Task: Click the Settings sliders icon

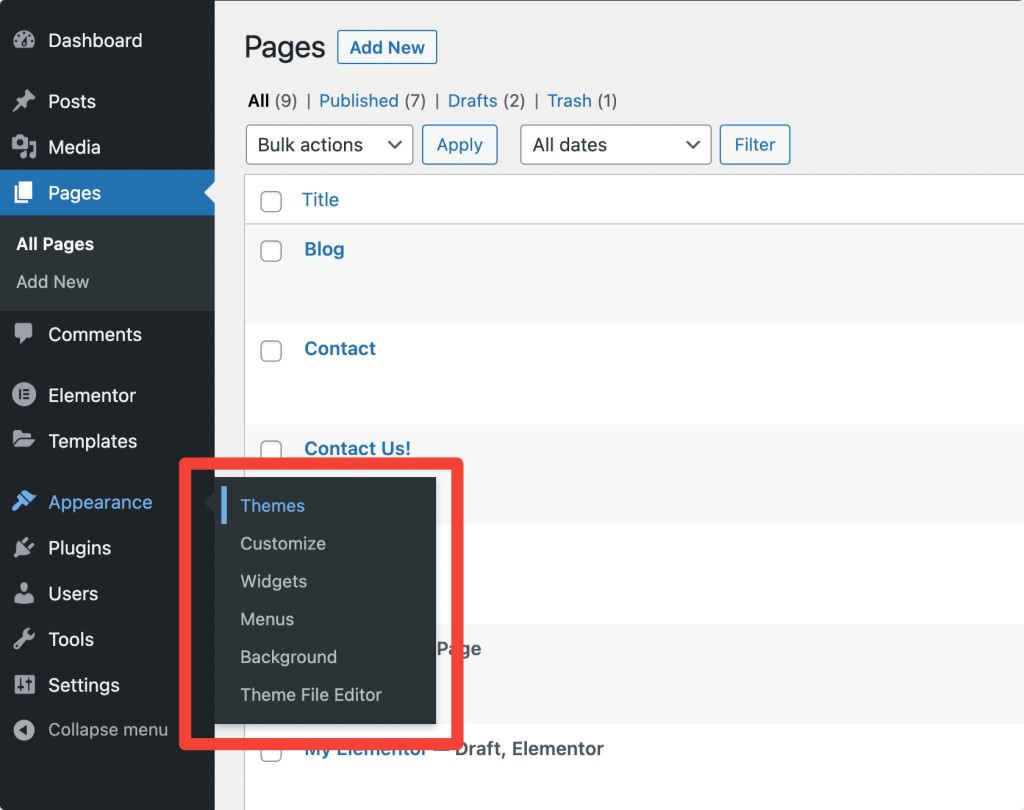Action: (24, 684)
